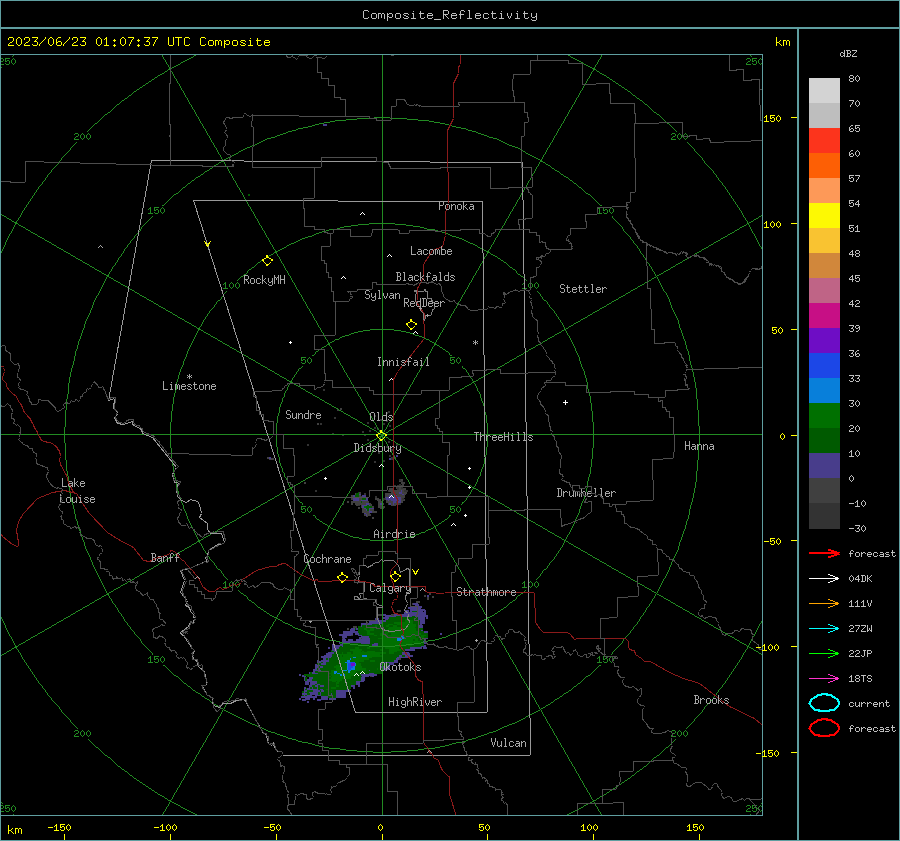The height and width of the screenshot is (841, 900).
Task: Click the Okotoks city label
Action: (400, 667)
